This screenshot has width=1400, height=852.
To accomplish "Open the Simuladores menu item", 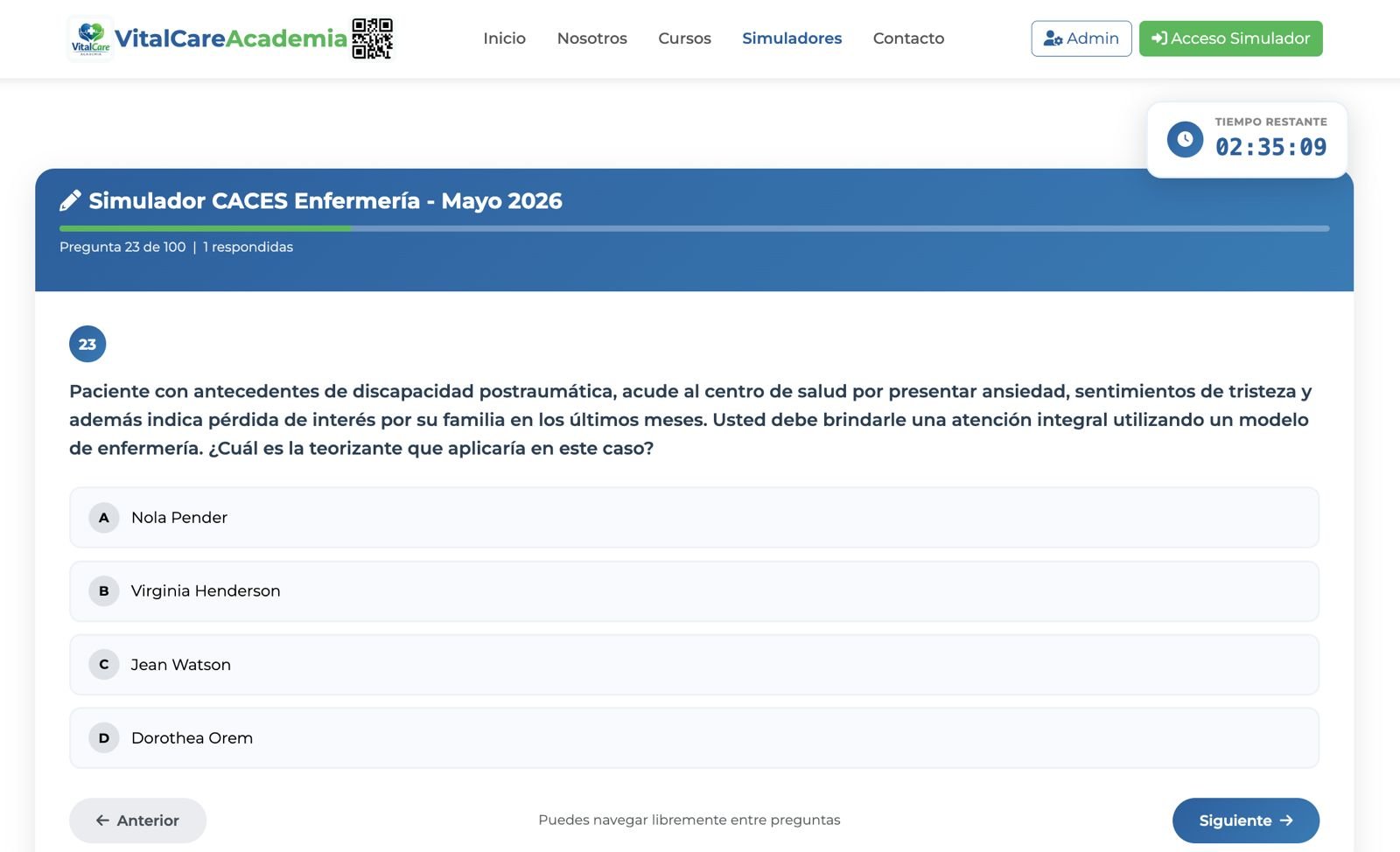I will [x=792, y=38].
